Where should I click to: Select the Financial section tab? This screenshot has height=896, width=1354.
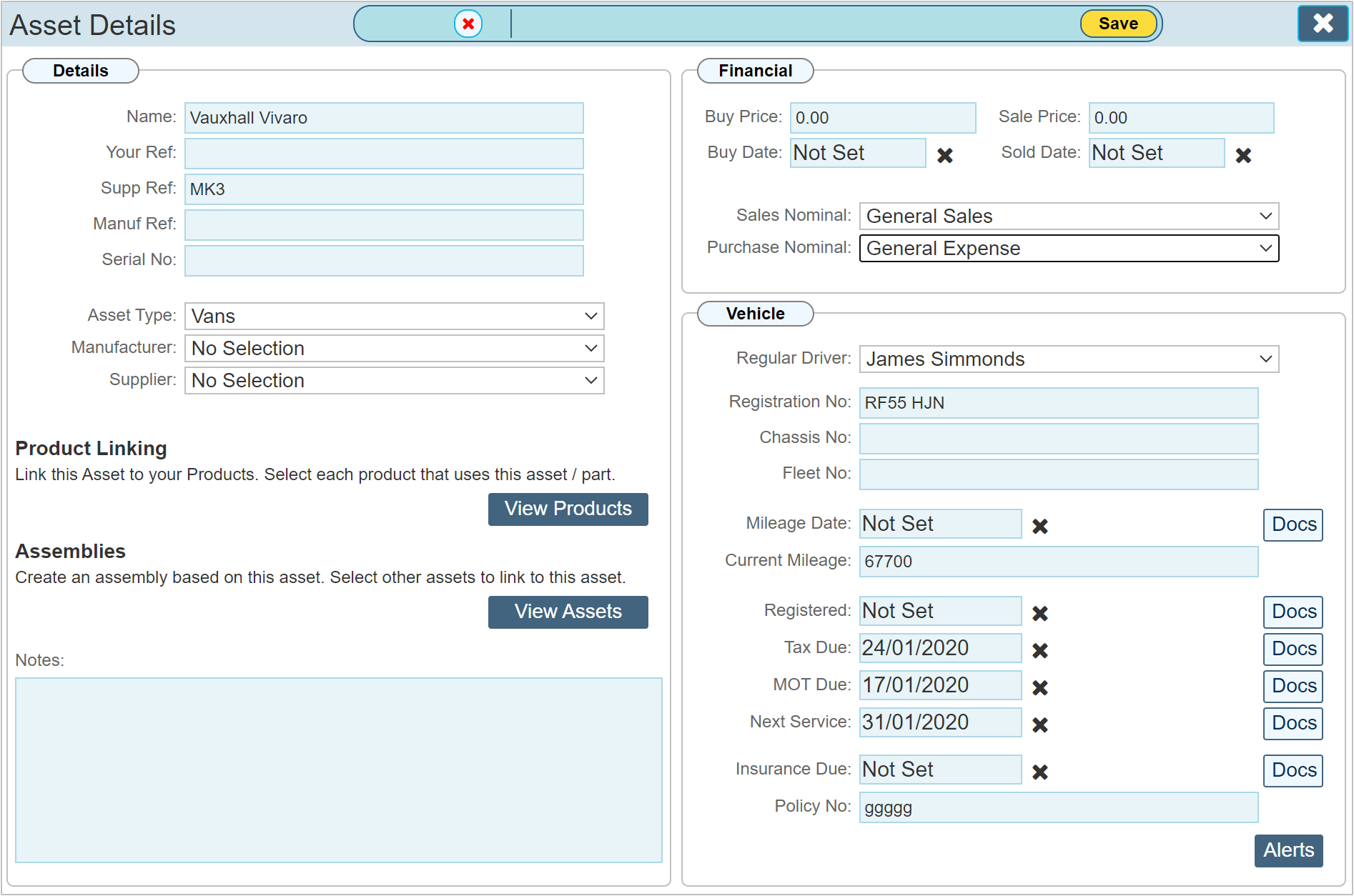tap(756, 71)
